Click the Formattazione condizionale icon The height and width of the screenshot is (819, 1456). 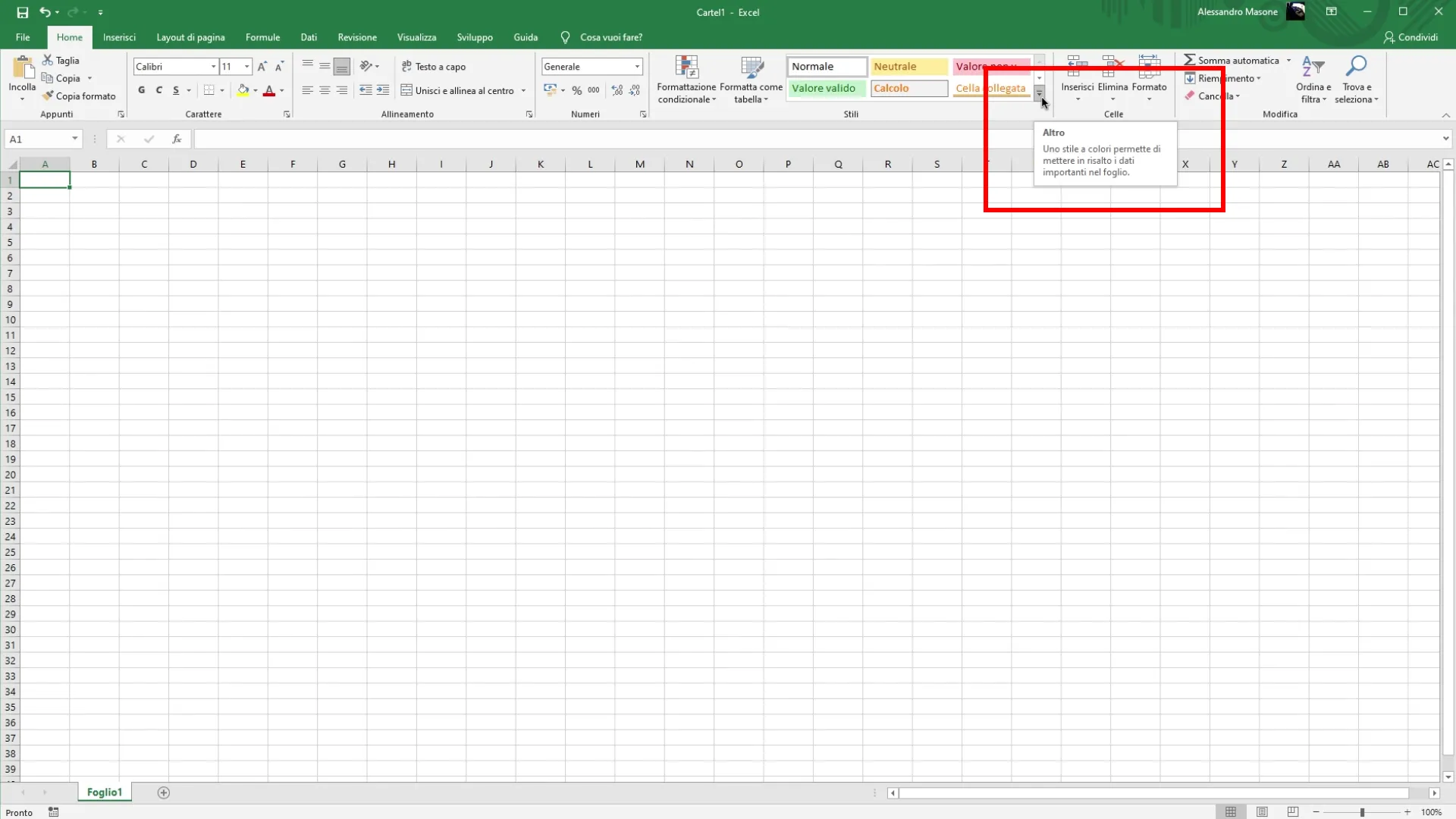click(686, 68)
